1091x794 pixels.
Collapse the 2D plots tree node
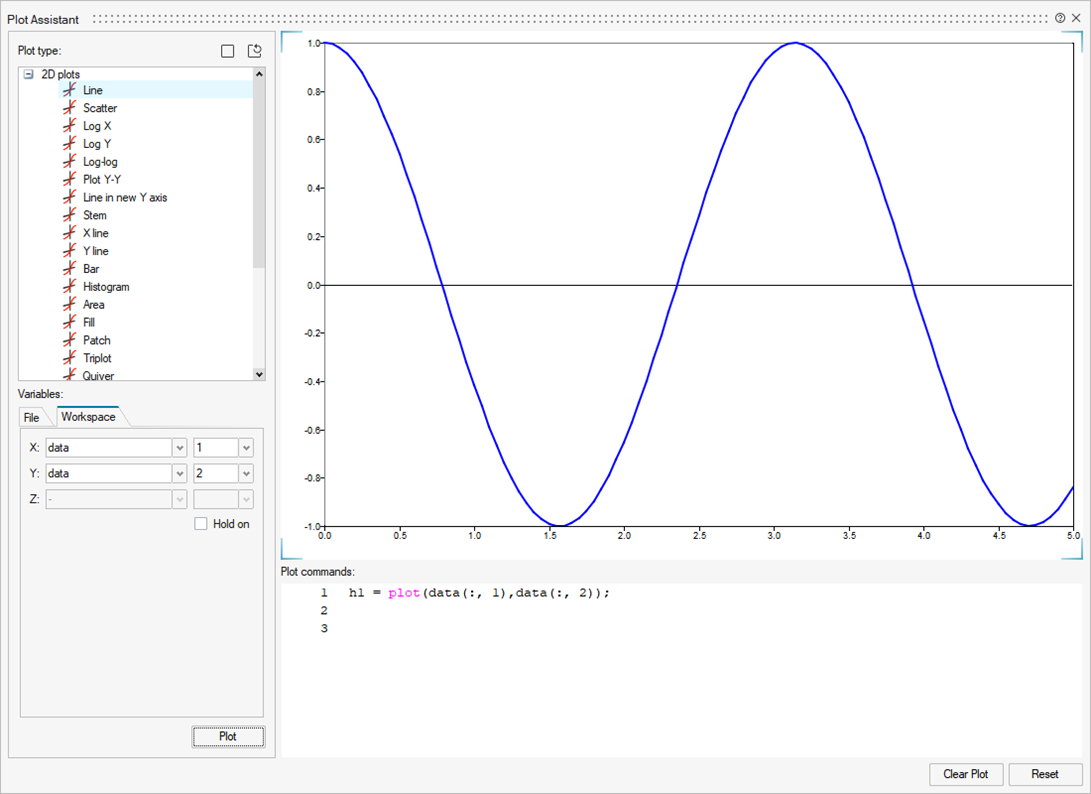(29, 74)
